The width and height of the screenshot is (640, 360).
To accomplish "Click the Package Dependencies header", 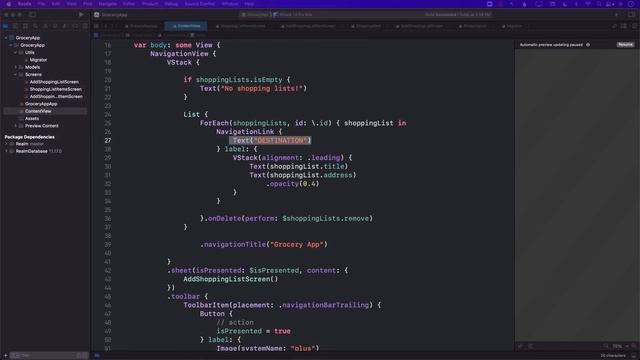I will [29, 137].
